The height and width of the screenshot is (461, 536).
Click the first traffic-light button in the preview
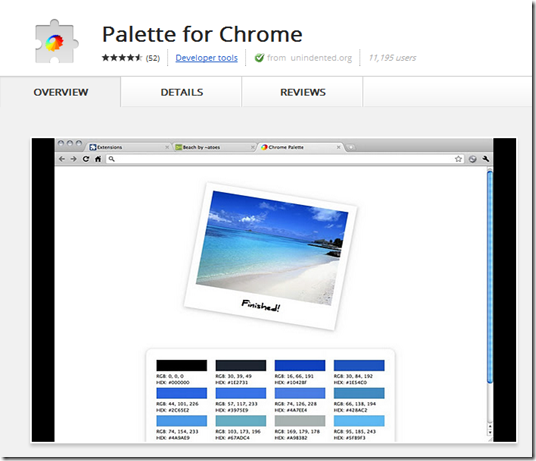click(61, 143)
